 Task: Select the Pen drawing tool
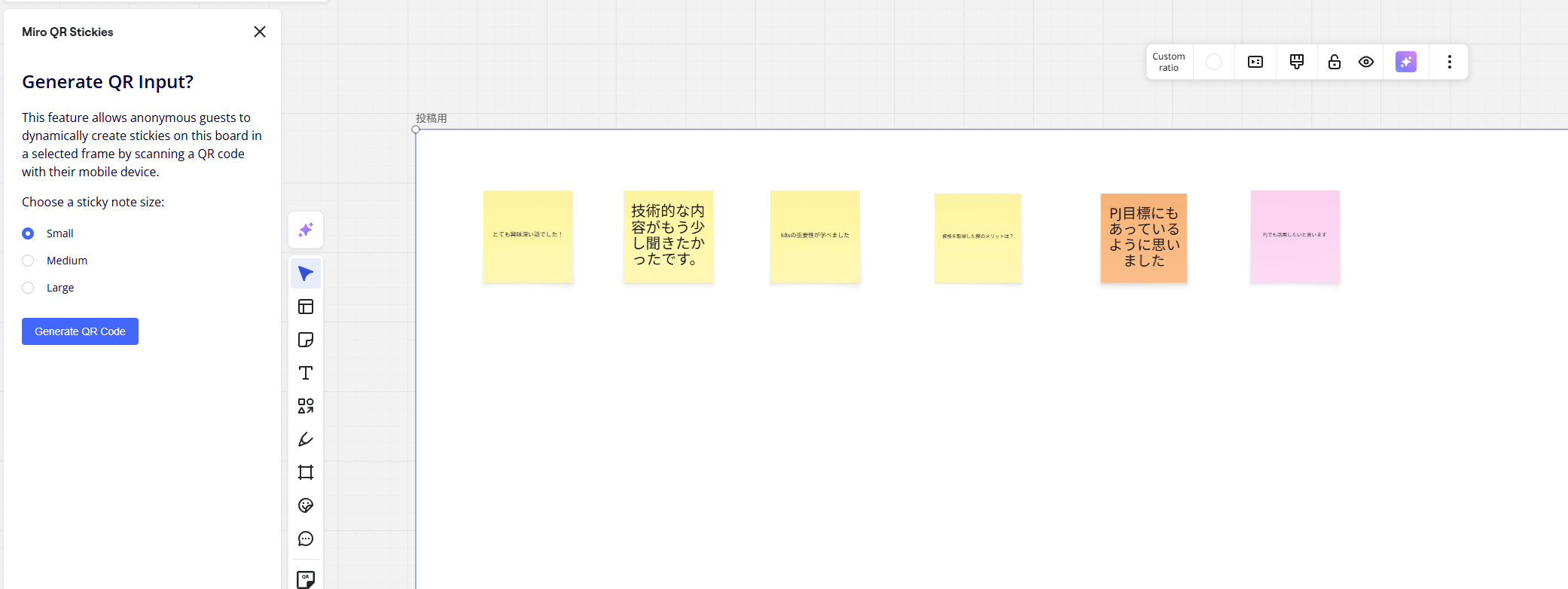click(x=306, y=439)
